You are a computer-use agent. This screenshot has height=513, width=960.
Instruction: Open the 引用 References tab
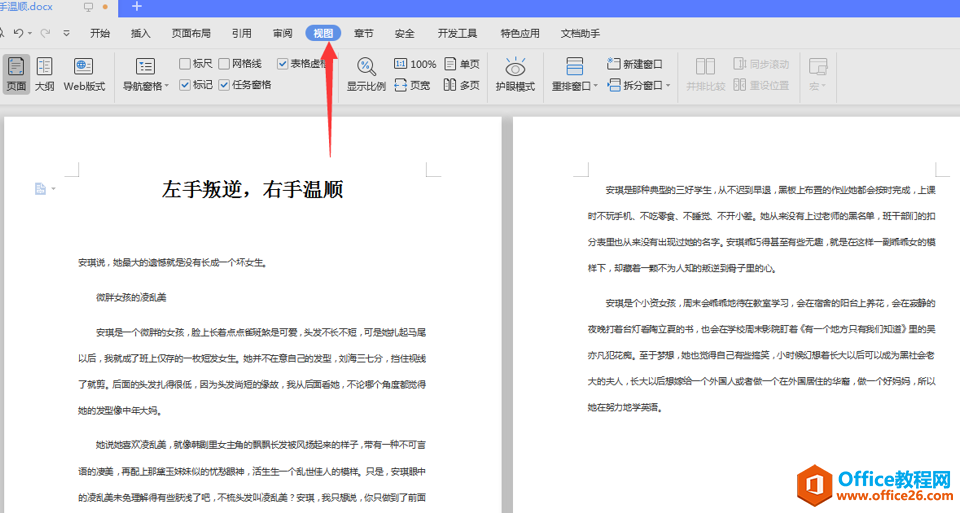coord(241,33)
